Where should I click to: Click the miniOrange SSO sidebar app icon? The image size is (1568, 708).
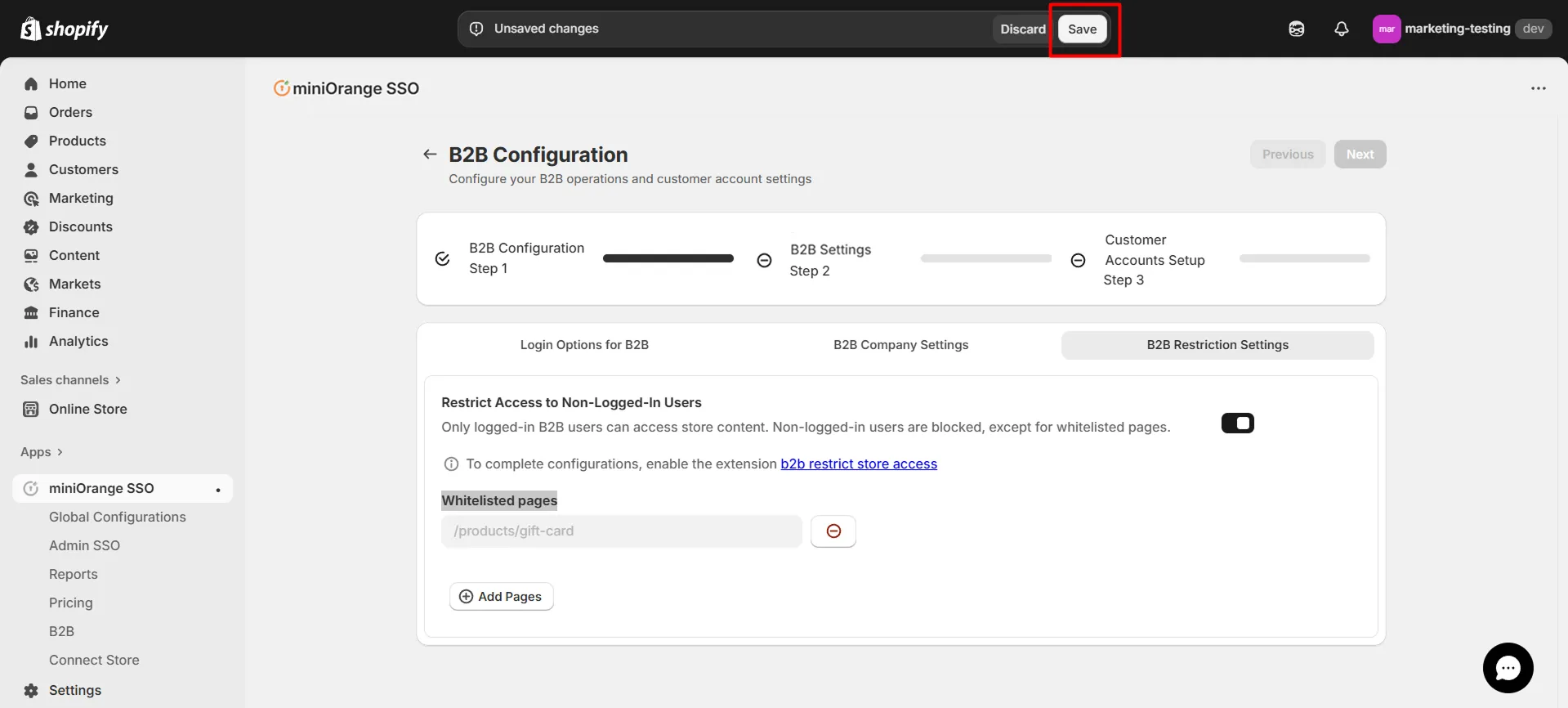[31, 488]
